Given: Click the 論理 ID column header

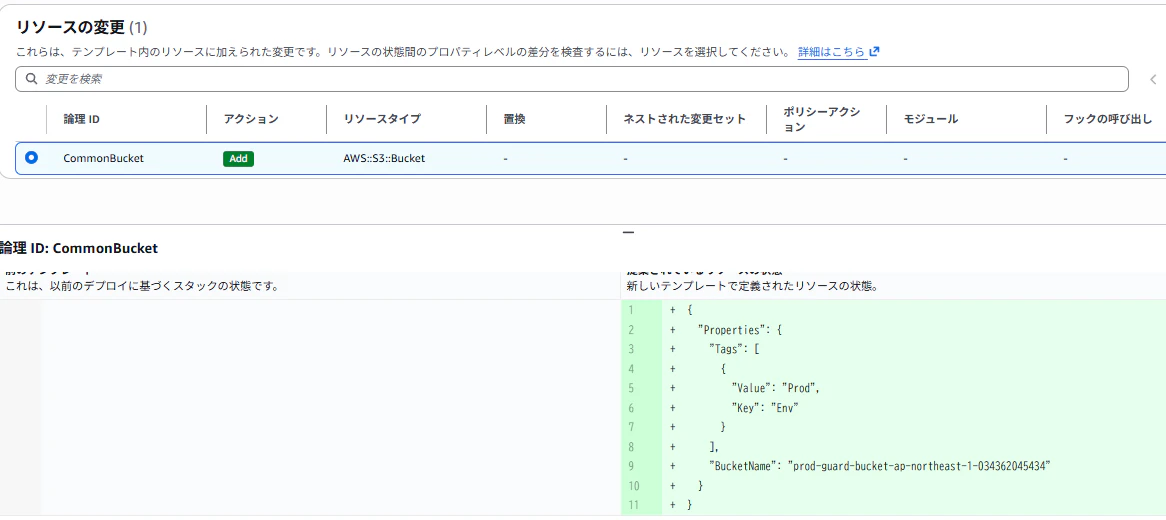Looking at the screenshot, I should pyautogui.click(x=82, y=119).
